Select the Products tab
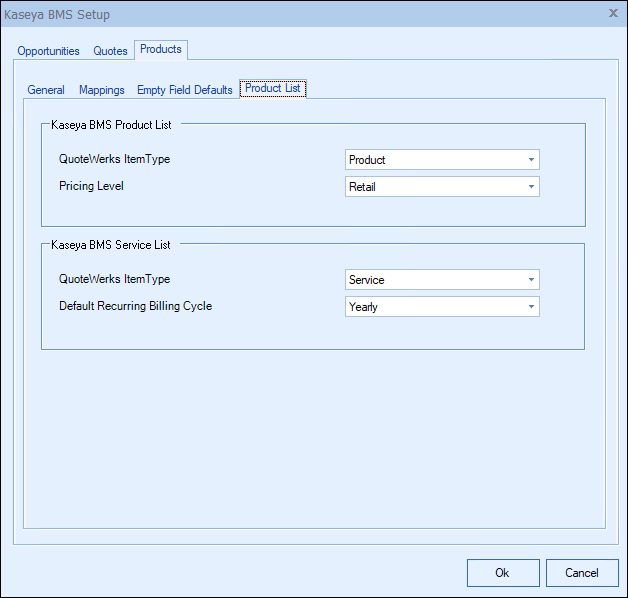 [160, 49]
